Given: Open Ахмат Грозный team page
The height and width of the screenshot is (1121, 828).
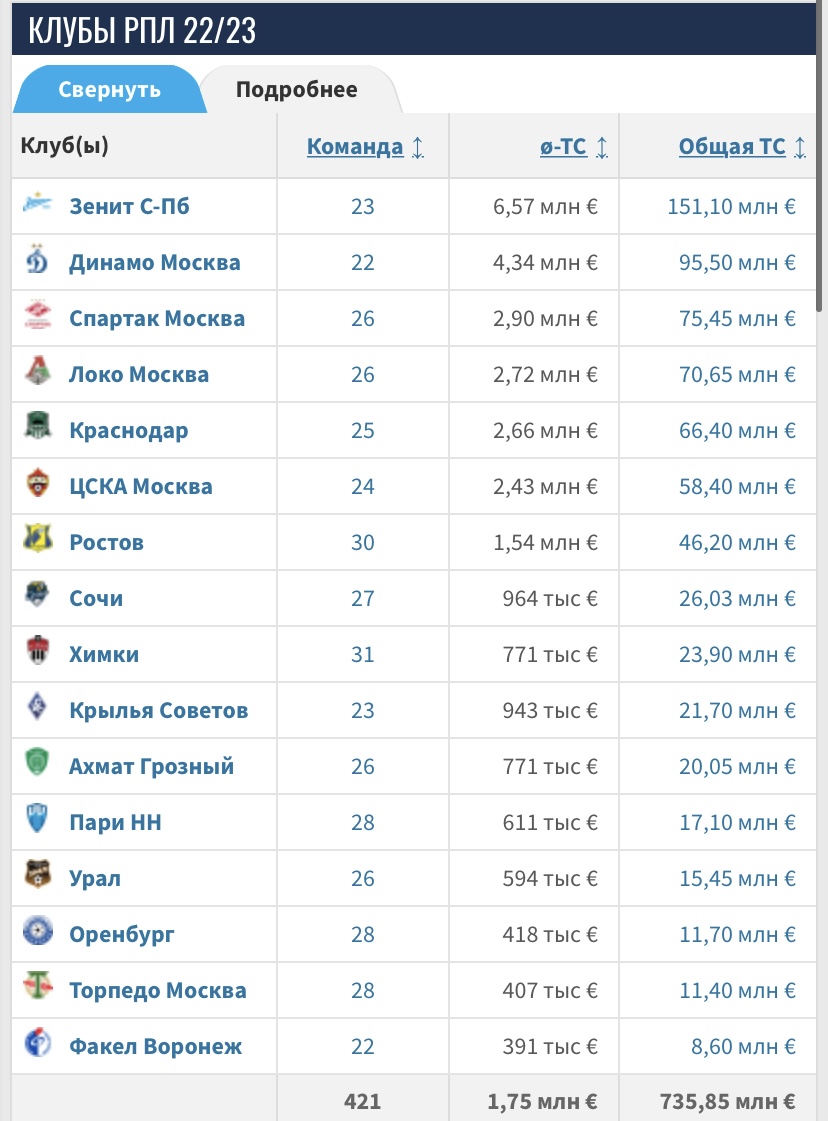Looking at the screenshot, I should click(x=152, y=766).
